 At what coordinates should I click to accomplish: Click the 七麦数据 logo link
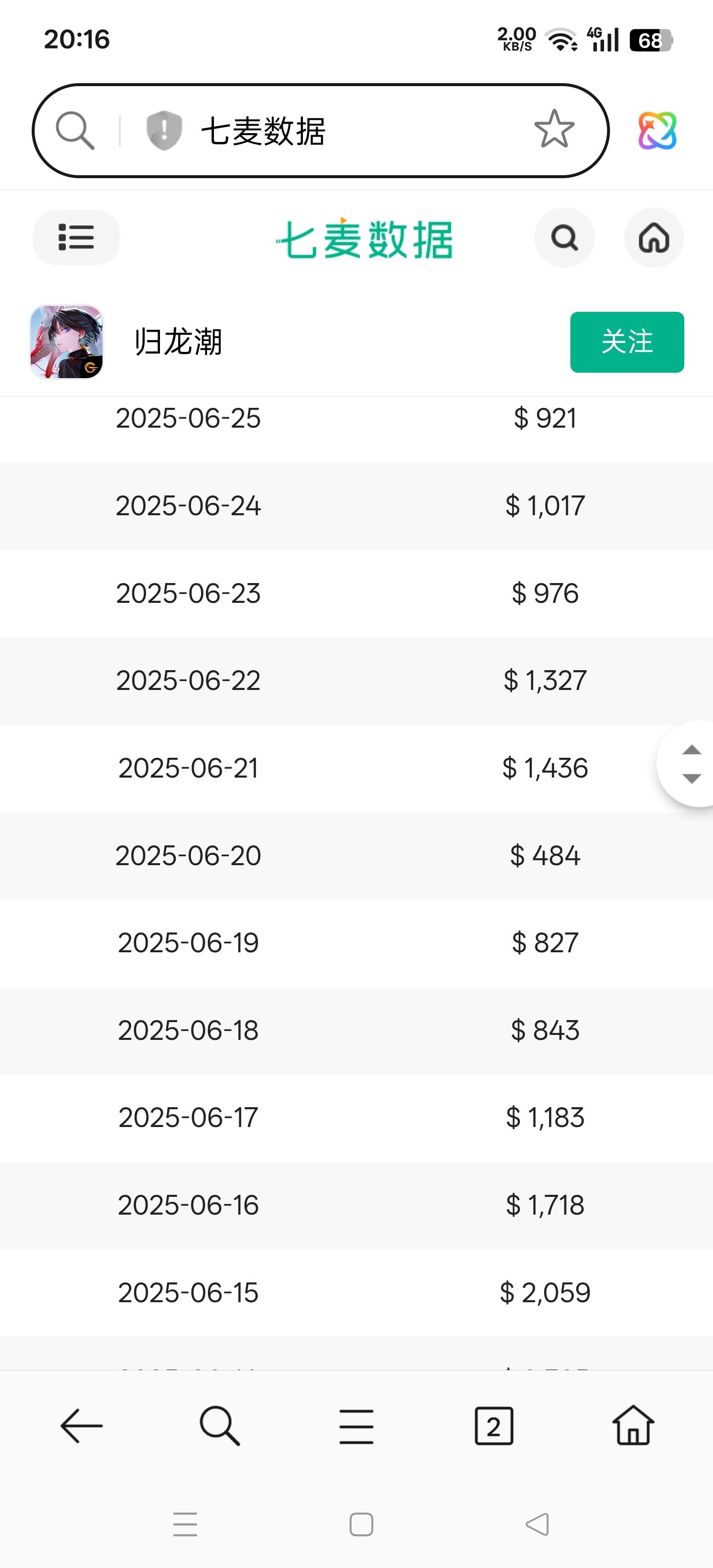point(364,239)
